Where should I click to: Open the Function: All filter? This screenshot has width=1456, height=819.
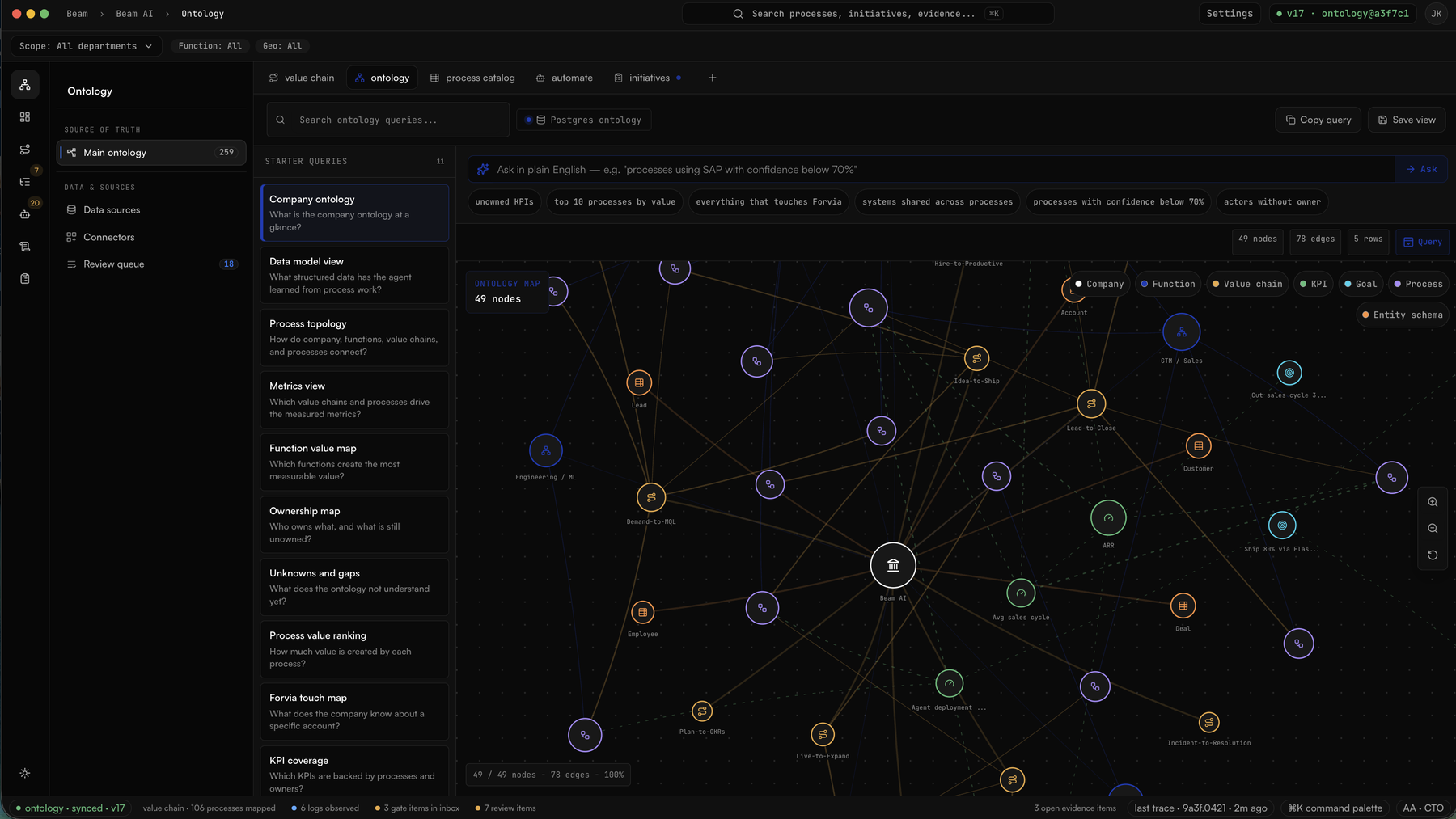210,46
